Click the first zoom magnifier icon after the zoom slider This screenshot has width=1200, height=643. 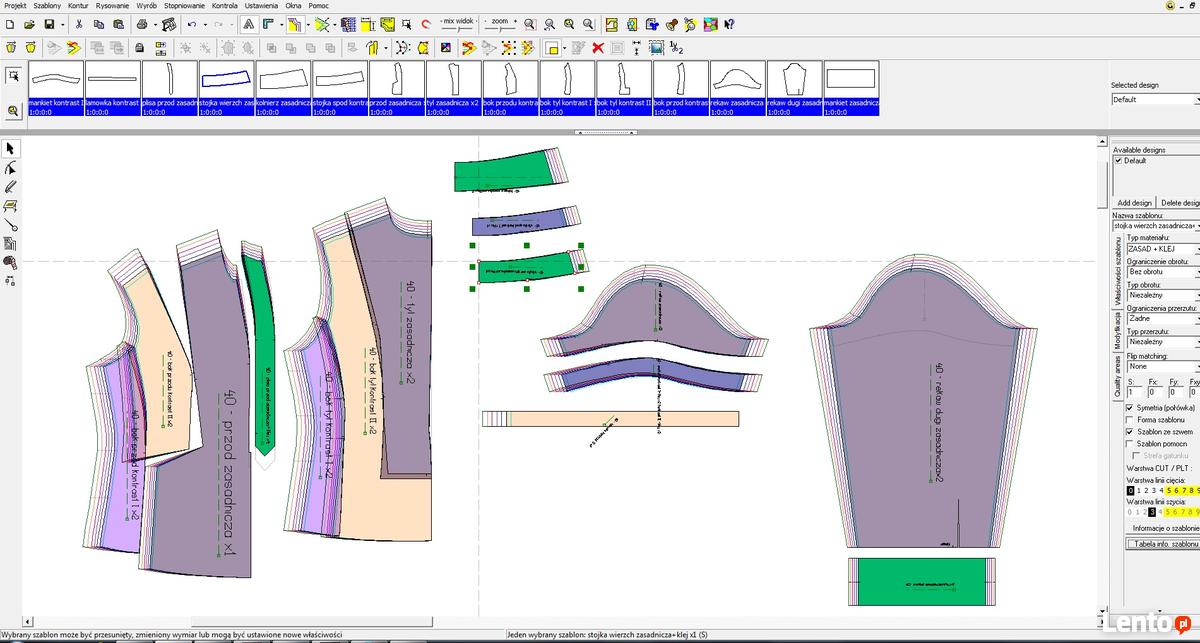pos(529,24)
